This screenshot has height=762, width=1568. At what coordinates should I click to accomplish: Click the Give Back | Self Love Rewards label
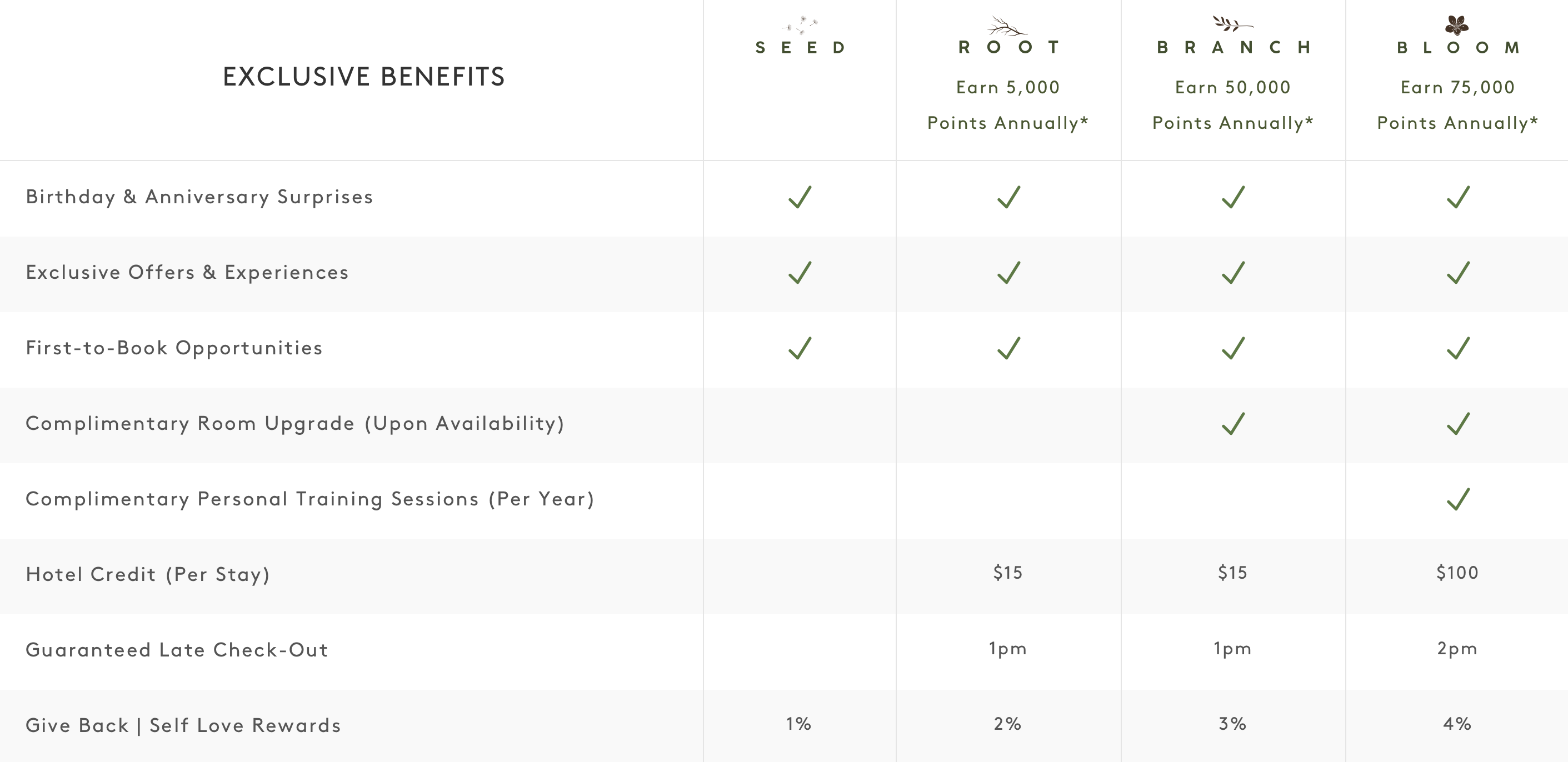[x=183, y=725]
